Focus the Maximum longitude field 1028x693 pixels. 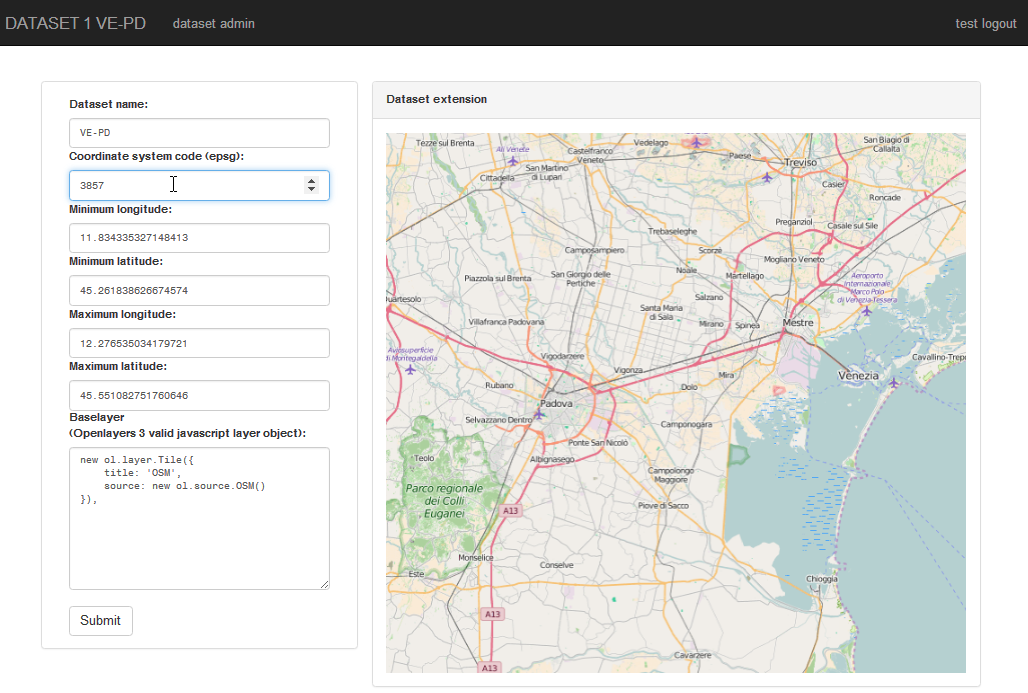click(199, 343)
